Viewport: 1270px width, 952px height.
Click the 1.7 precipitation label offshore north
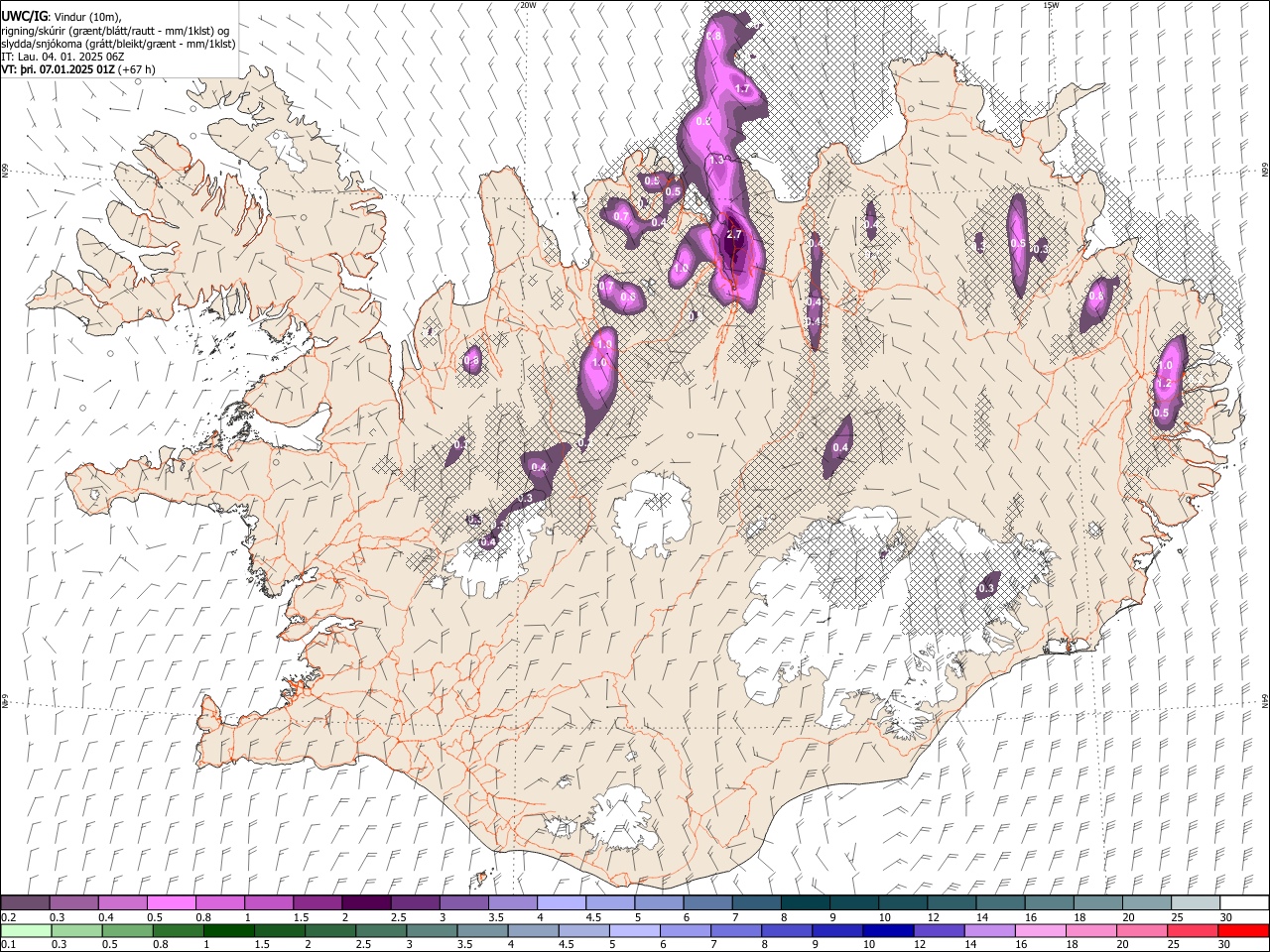point(742,89)
